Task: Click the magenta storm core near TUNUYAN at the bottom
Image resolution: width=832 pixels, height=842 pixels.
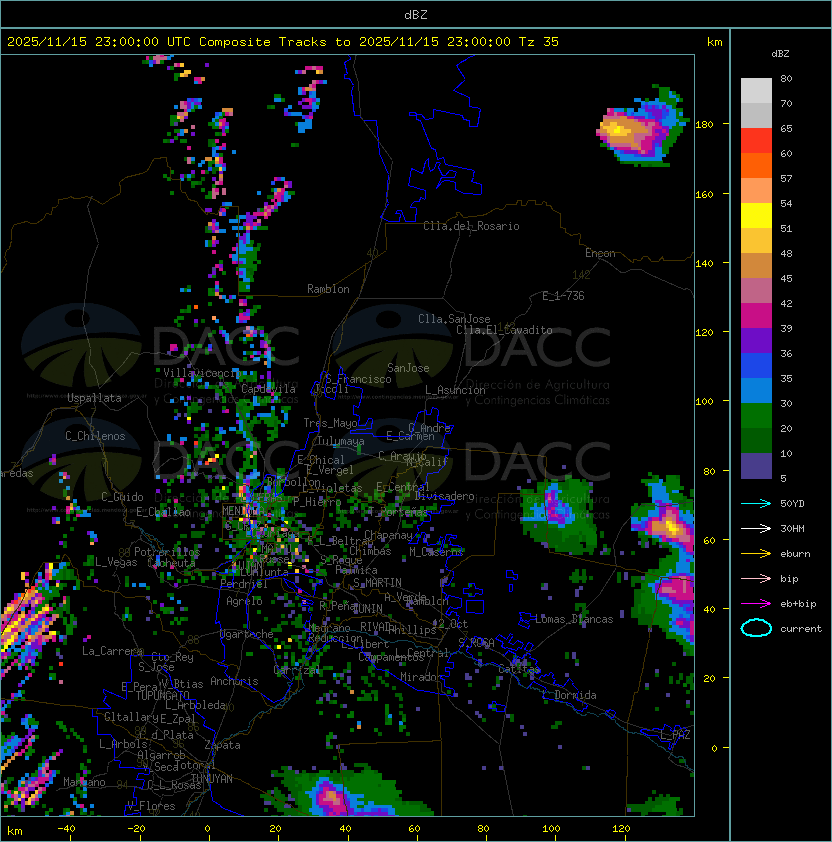Action: 329,797
